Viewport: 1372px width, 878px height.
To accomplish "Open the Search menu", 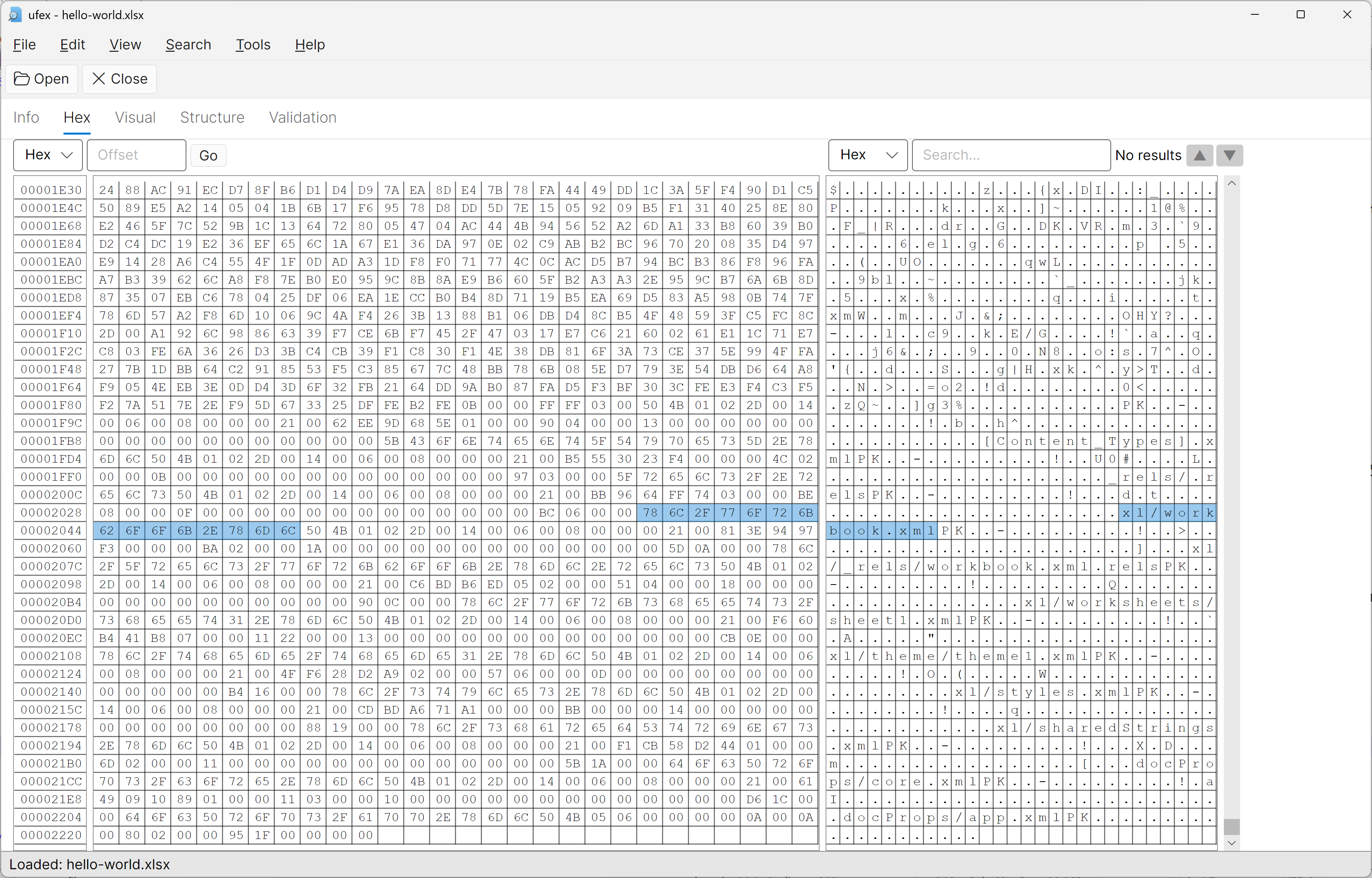I will [188, 45].
